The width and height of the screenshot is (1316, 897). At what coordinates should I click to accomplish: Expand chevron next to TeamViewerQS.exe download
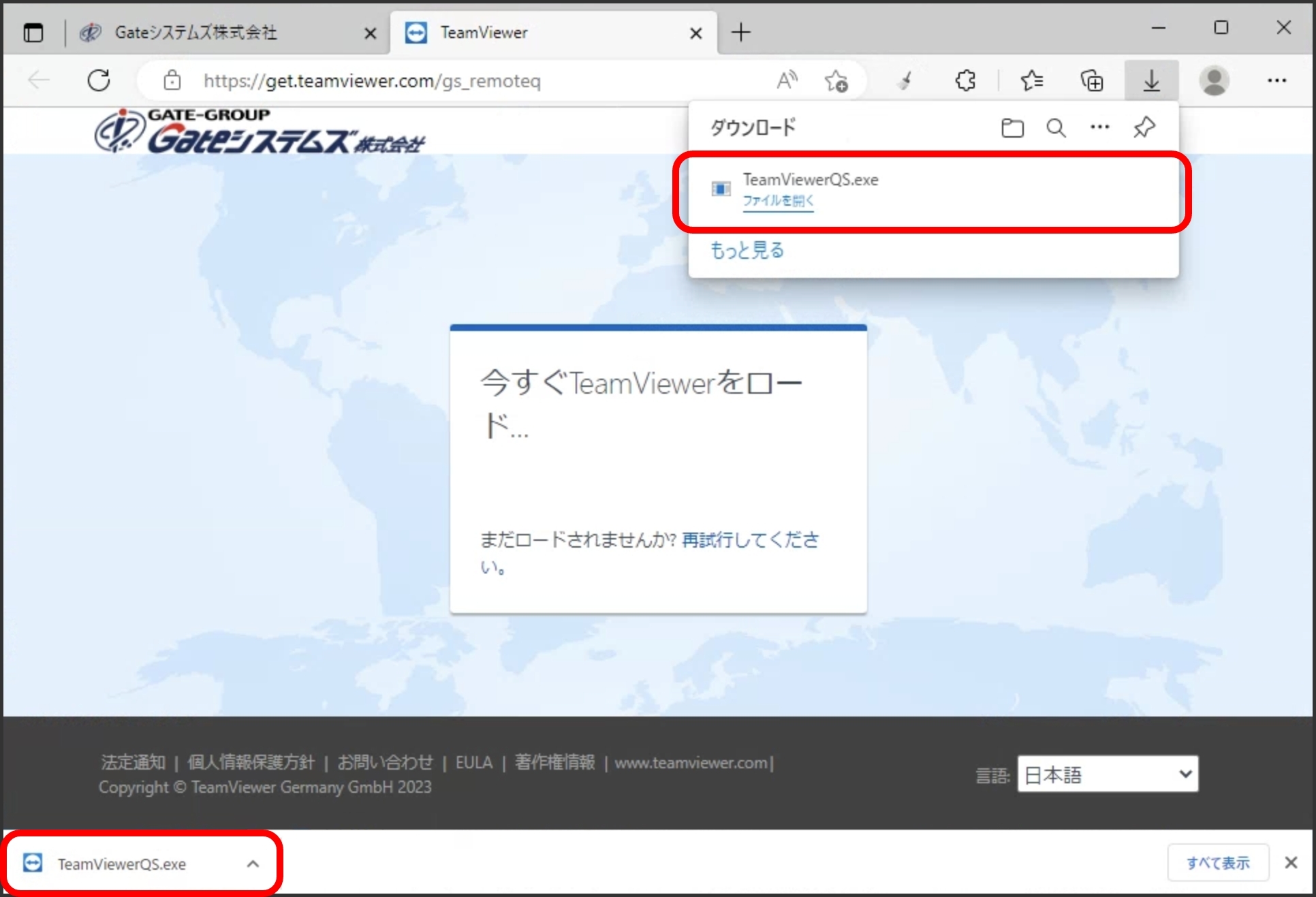(253, 864)
